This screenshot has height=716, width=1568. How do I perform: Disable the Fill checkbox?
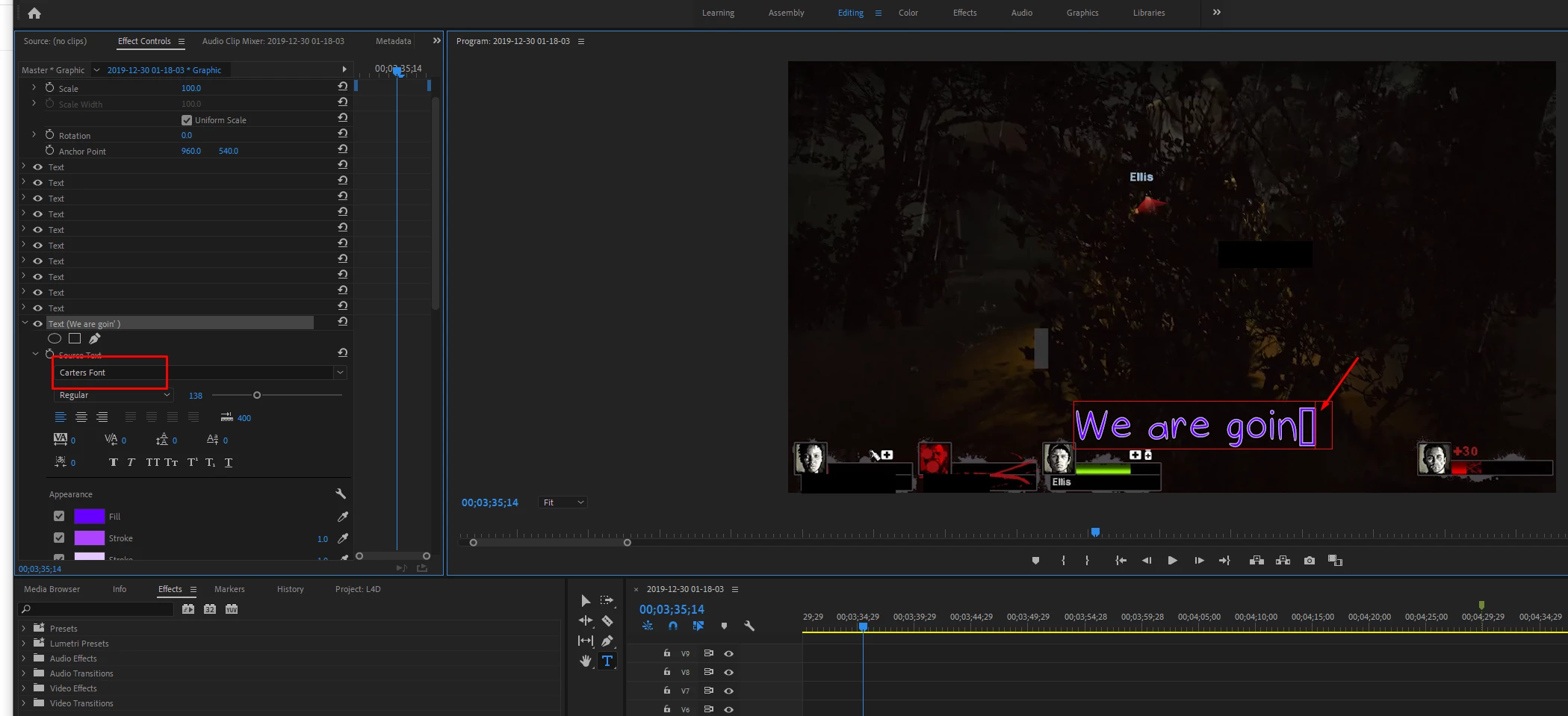pos(59,516)
